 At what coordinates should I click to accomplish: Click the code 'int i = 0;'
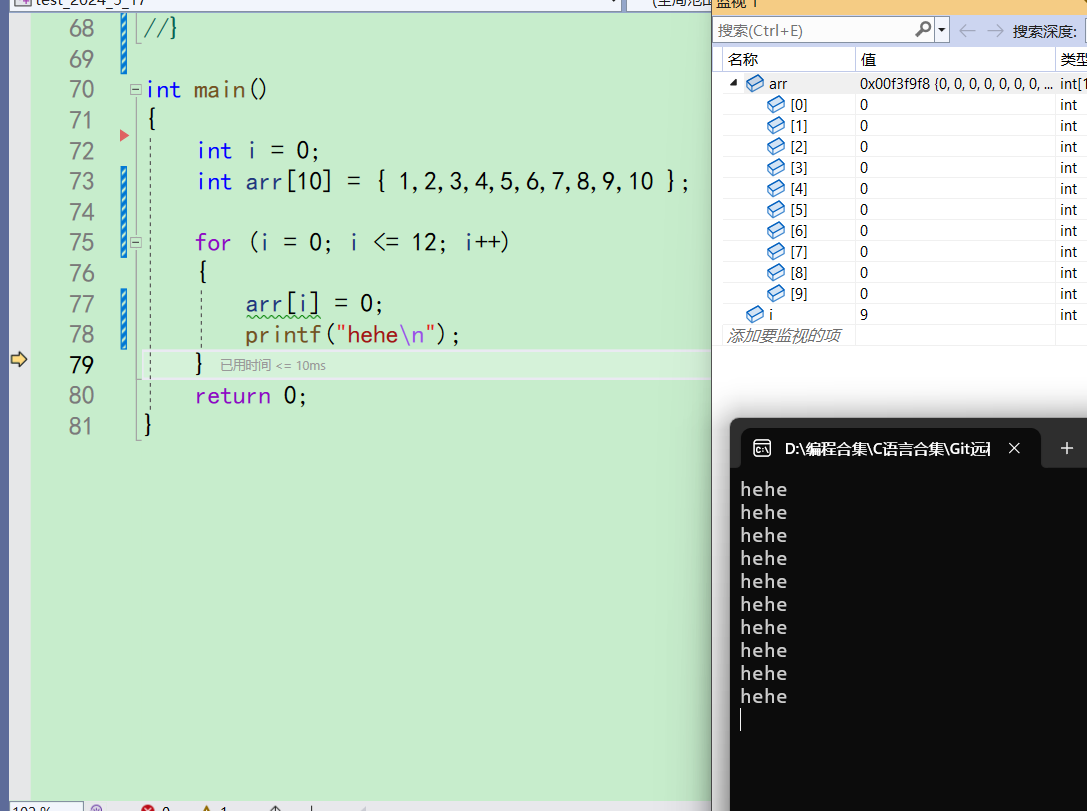tap(258, 150)
